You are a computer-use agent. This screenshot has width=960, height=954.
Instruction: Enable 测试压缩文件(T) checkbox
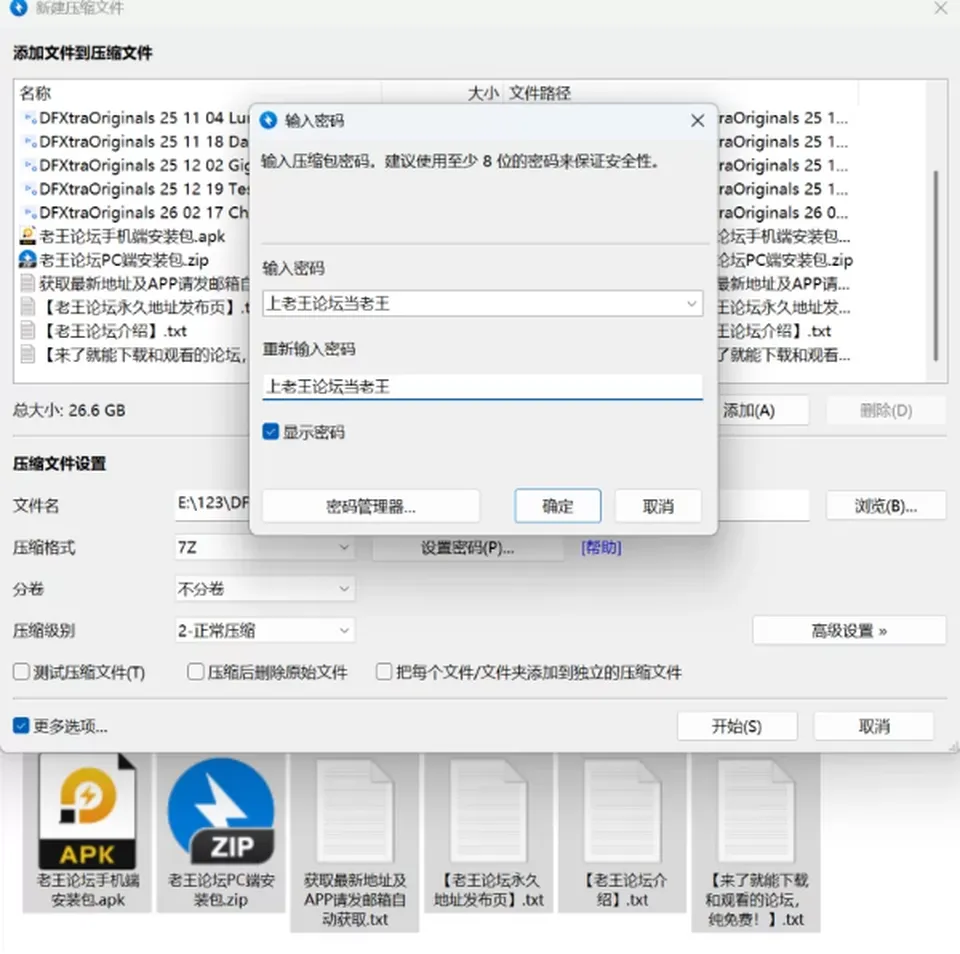point(21,672)
